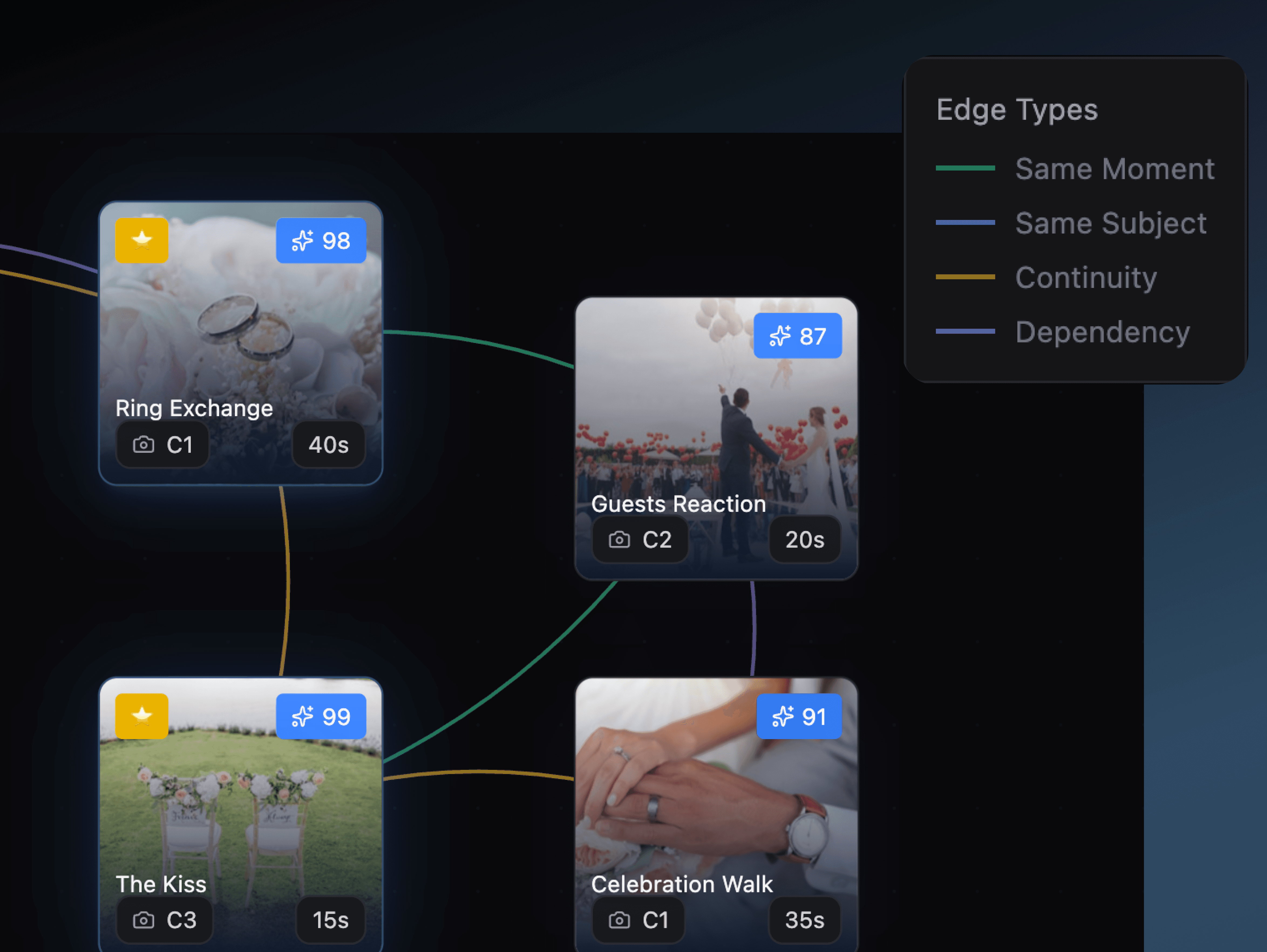Select the Same Moment legend entry
Viewport: 1267px width, 952px height.
[x=1114, y=169]
